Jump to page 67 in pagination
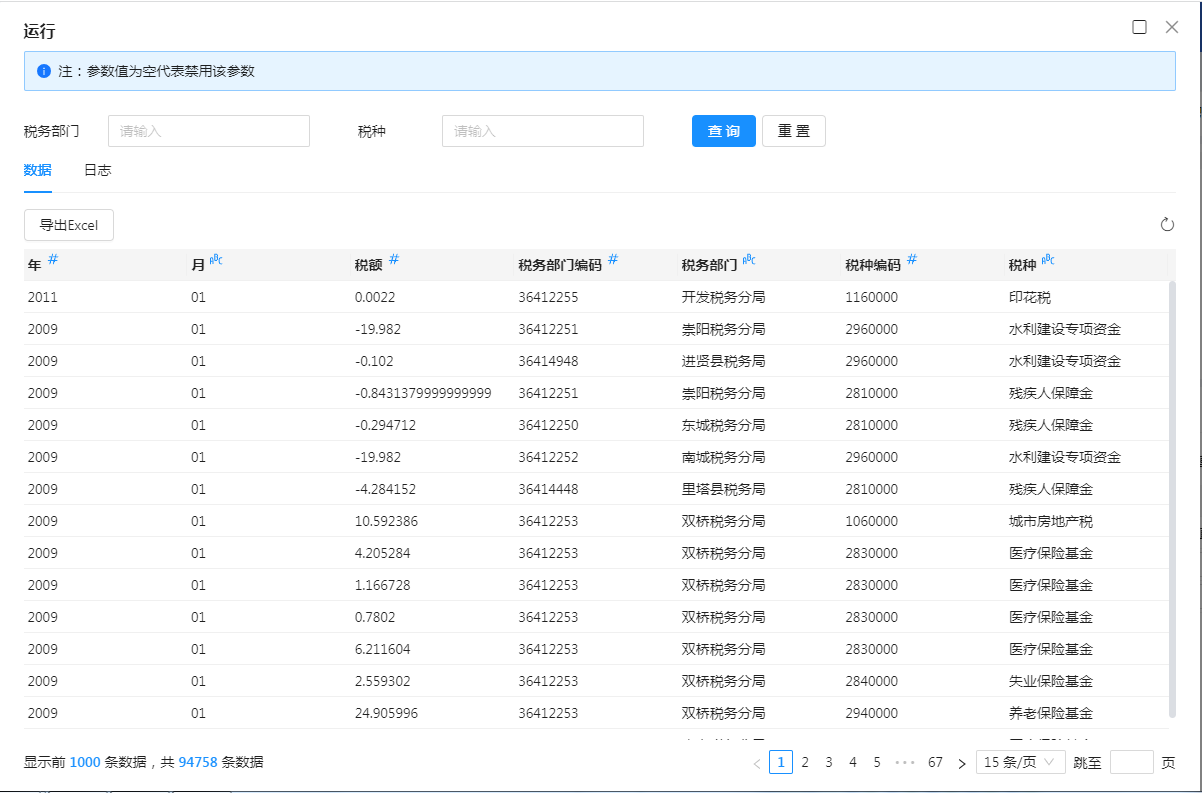The width and height of the screenshot is (1202, 793). click(x=935, y=762)
